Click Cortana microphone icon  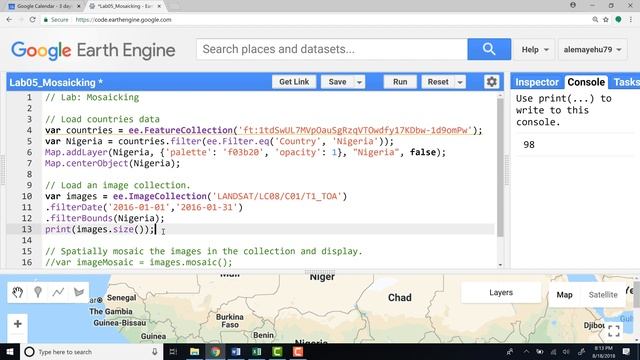click(155, 351)
